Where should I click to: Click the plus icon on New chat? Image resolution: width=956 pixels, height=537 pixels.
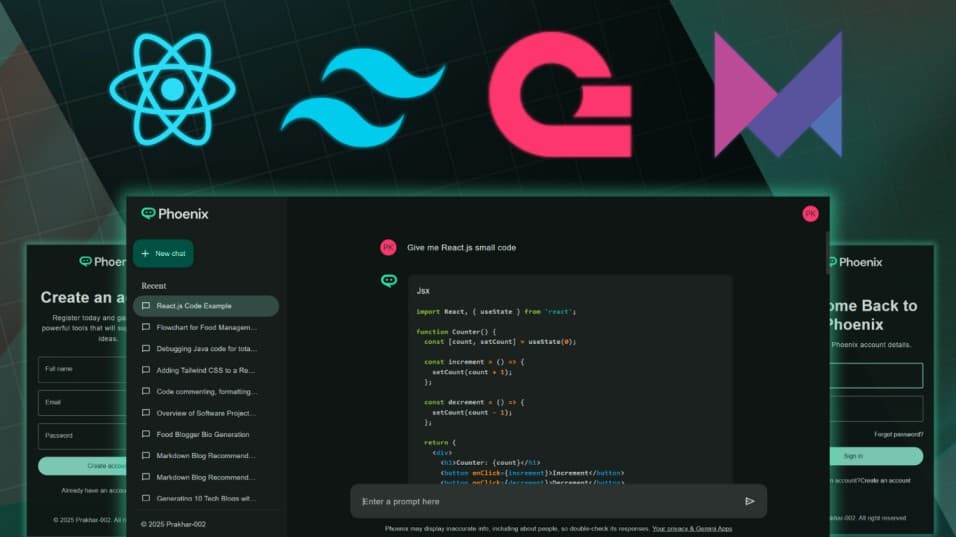point(145,254)
